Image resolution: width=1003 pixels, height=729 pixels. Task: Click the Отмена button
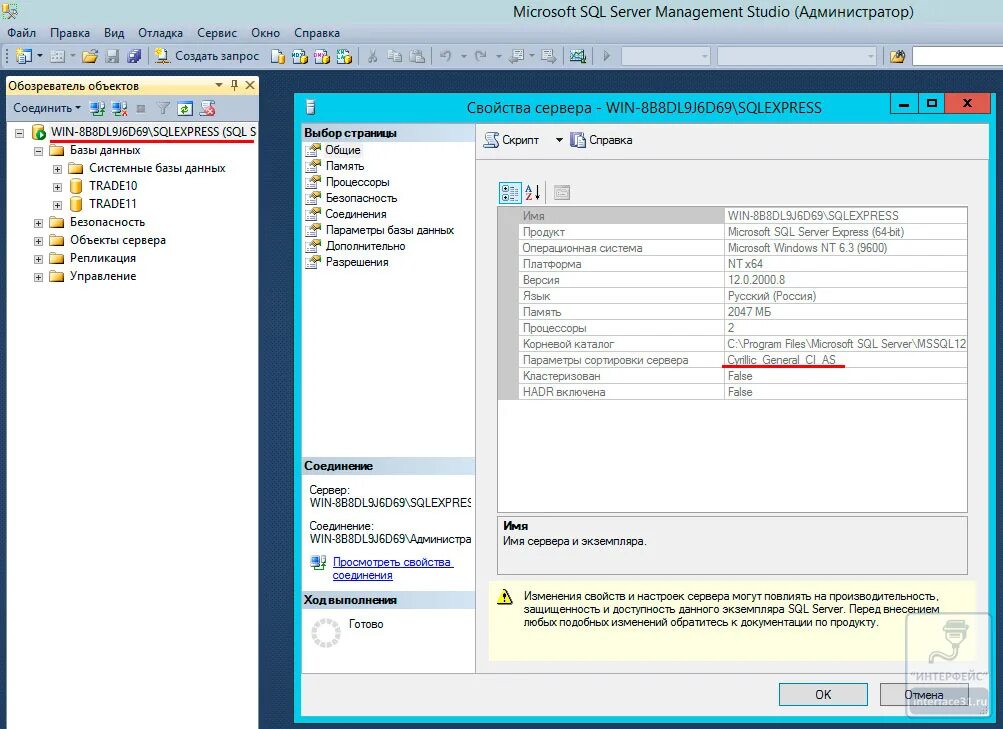[924, 694]
